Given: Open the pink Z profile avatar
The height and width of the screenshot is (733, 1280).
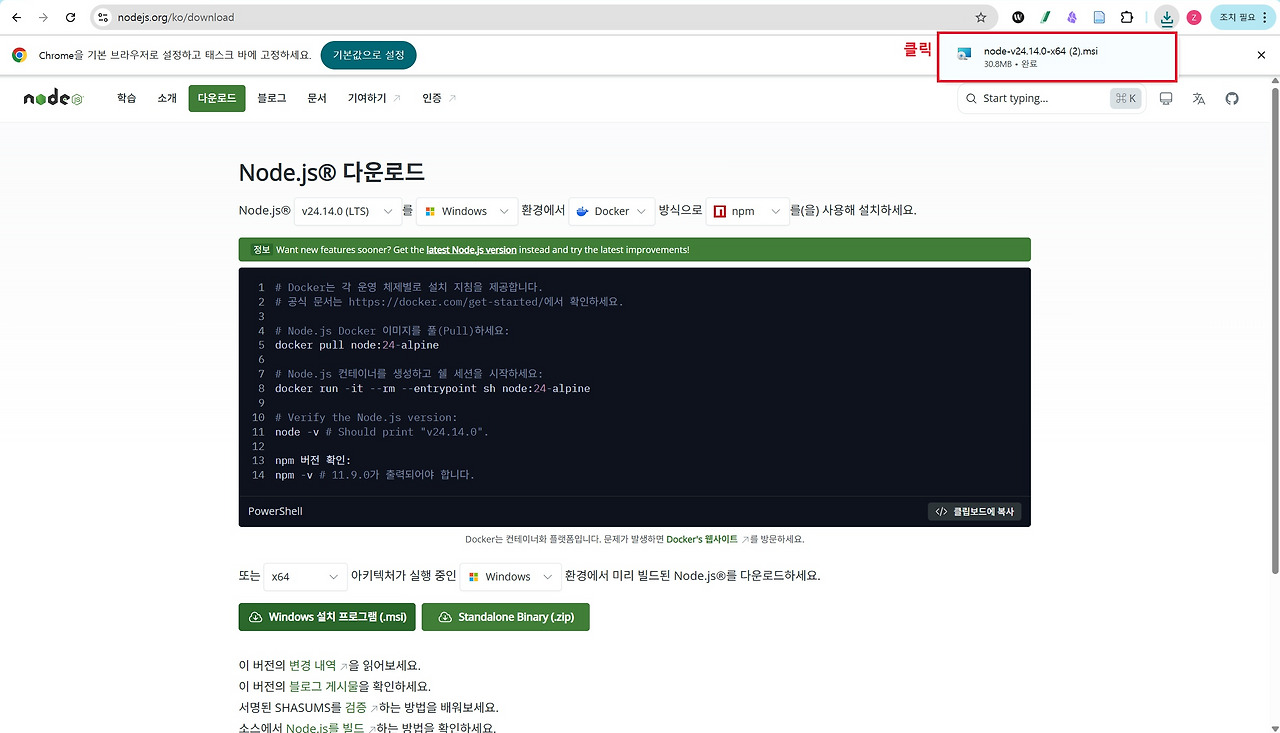Looking at the screenshot, I should pos(1194,17).
